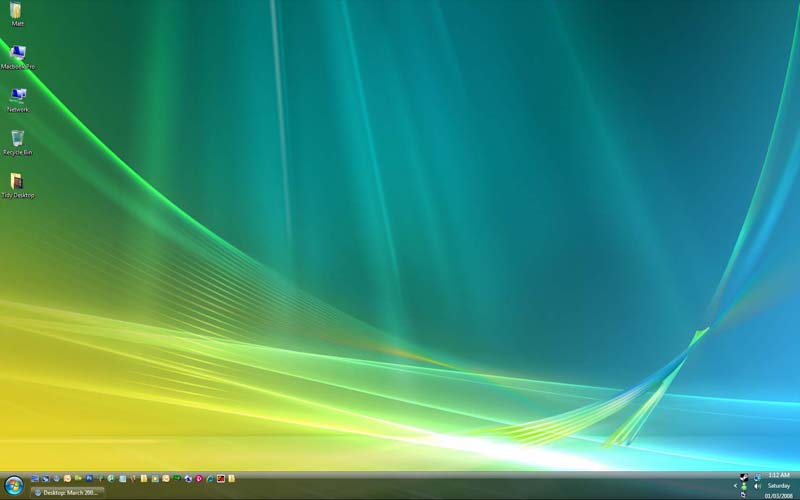Click the pink circular D quick launch icon
Image resolution: width=800 pixels, height=500 pixels.
tap(199, 479)
